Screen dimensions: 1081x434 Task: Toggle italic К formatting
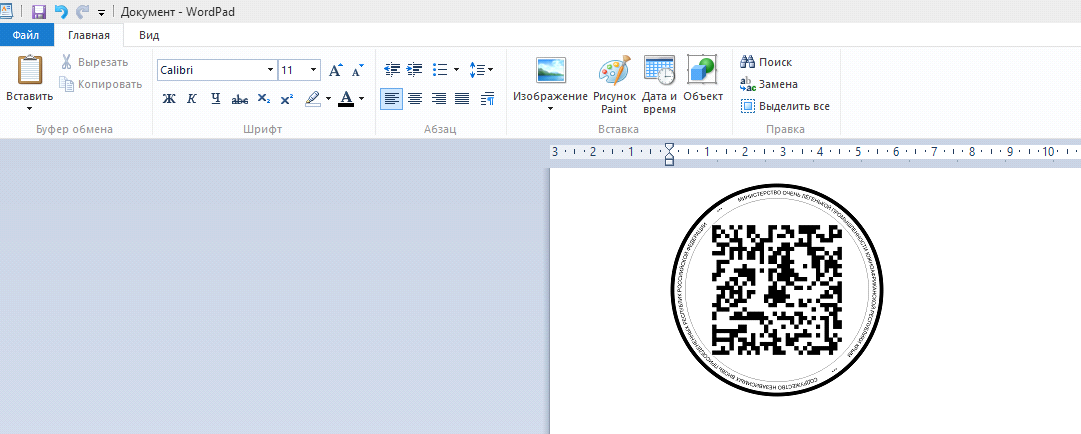192,99
